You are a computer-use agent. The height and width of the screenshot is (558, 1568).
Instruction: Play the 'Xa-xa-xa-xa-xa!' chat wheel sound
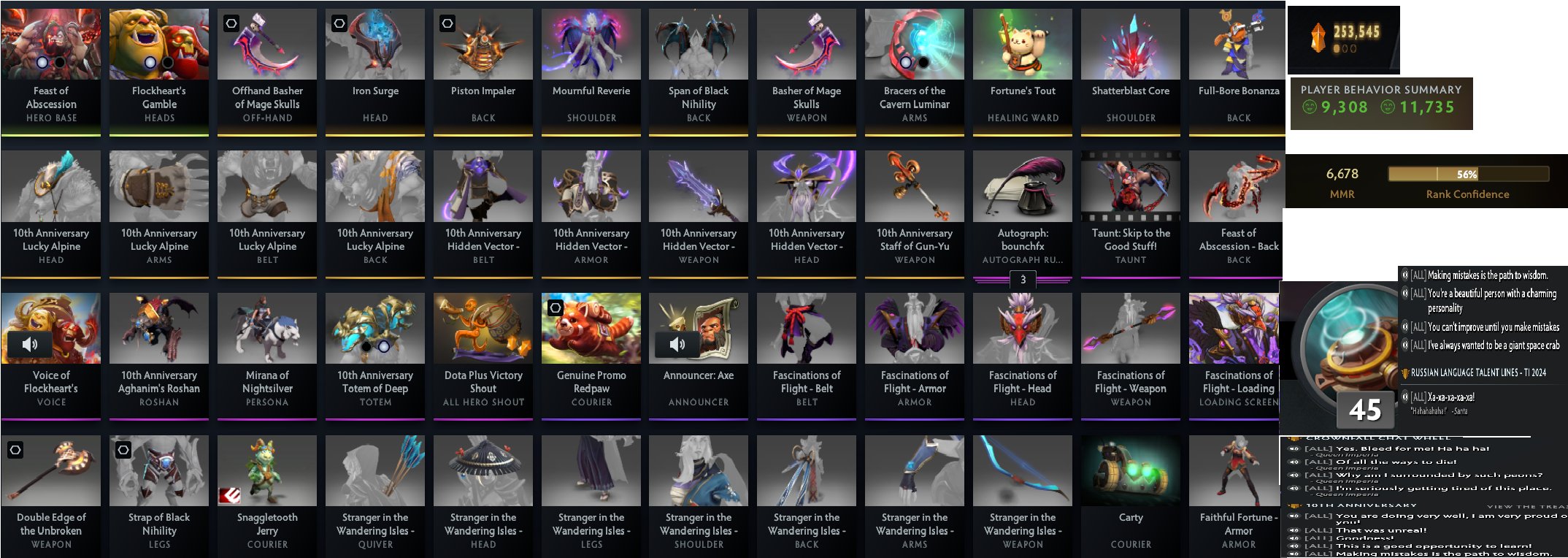(x=1404, y=397)
